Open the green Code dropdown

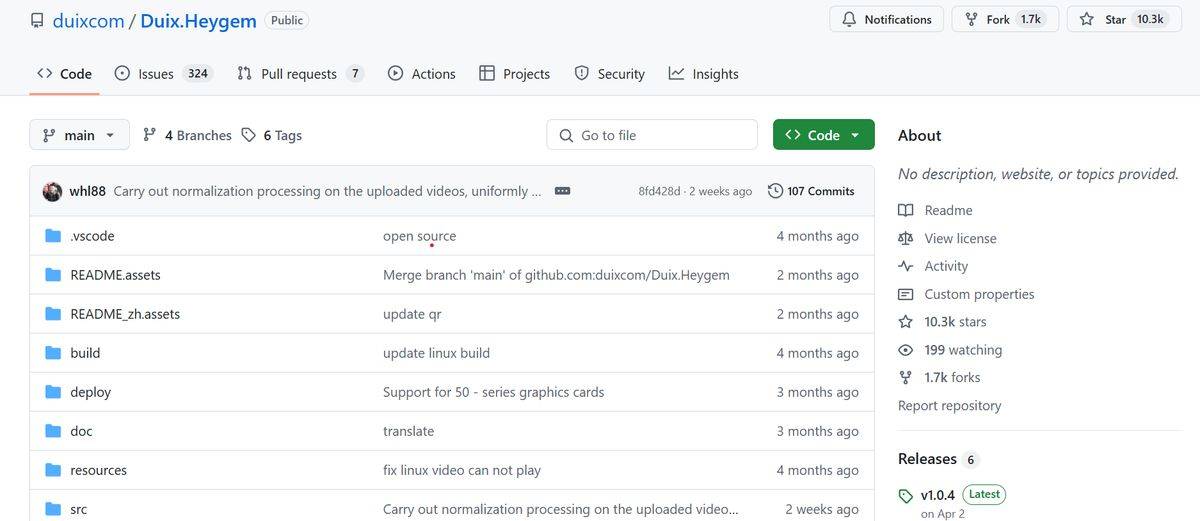tap(823, 135)
